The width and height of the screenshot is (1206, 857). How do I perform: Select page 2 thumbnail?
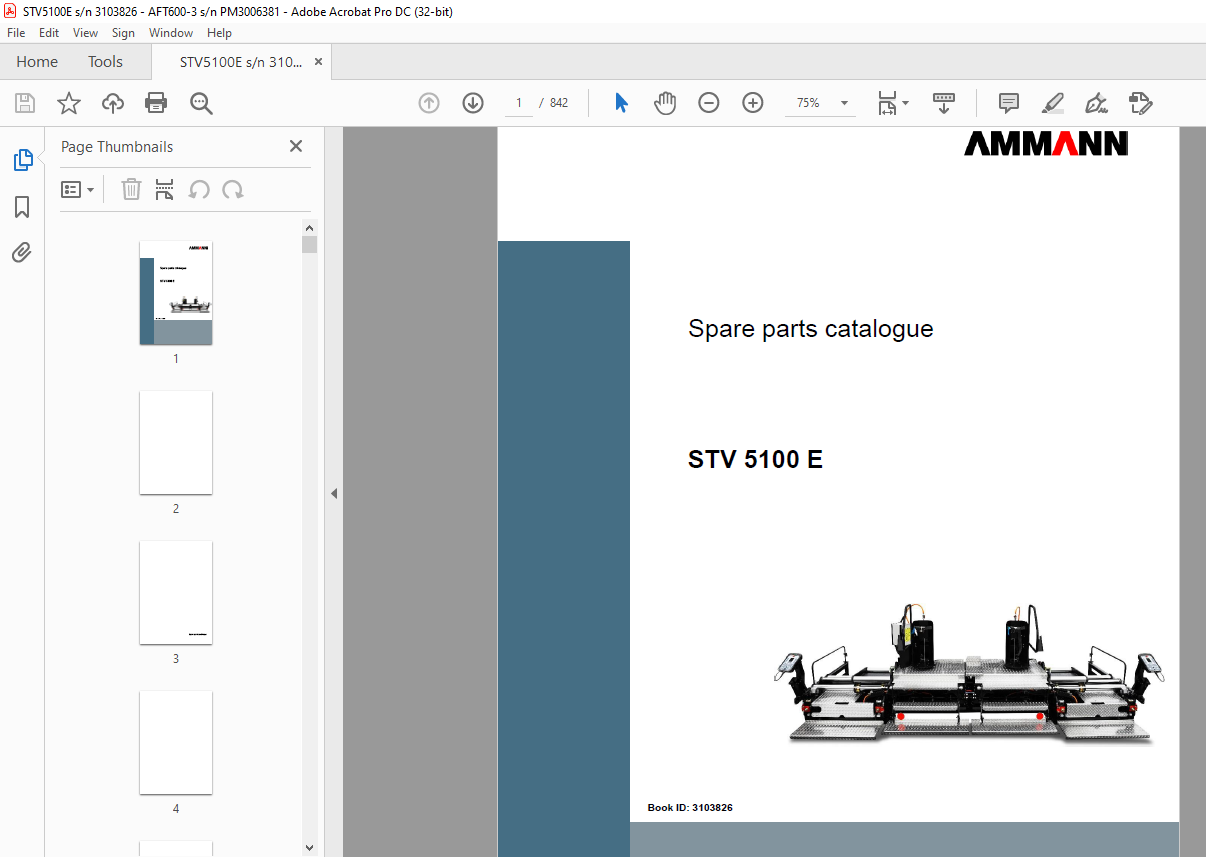(176, 443)
